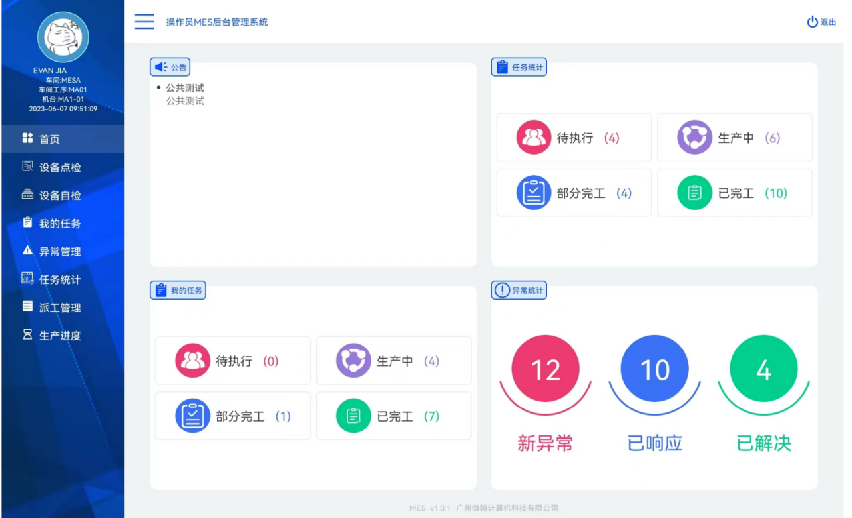This screenshot has height=518, width=852.
Task: Open 待执行 (0) in 我的任务
Action: [233, 361]
